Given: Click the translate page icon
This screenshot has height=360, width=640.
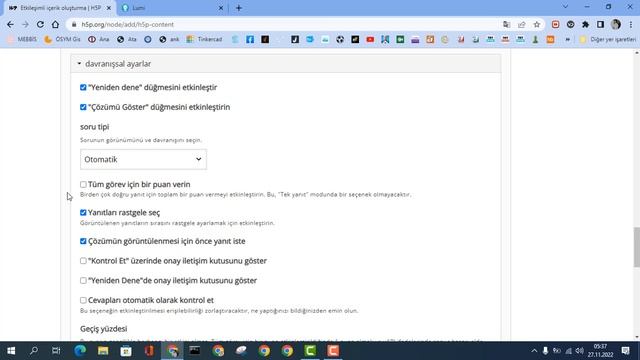Looking at the screenshot, I should click(507, 24).
